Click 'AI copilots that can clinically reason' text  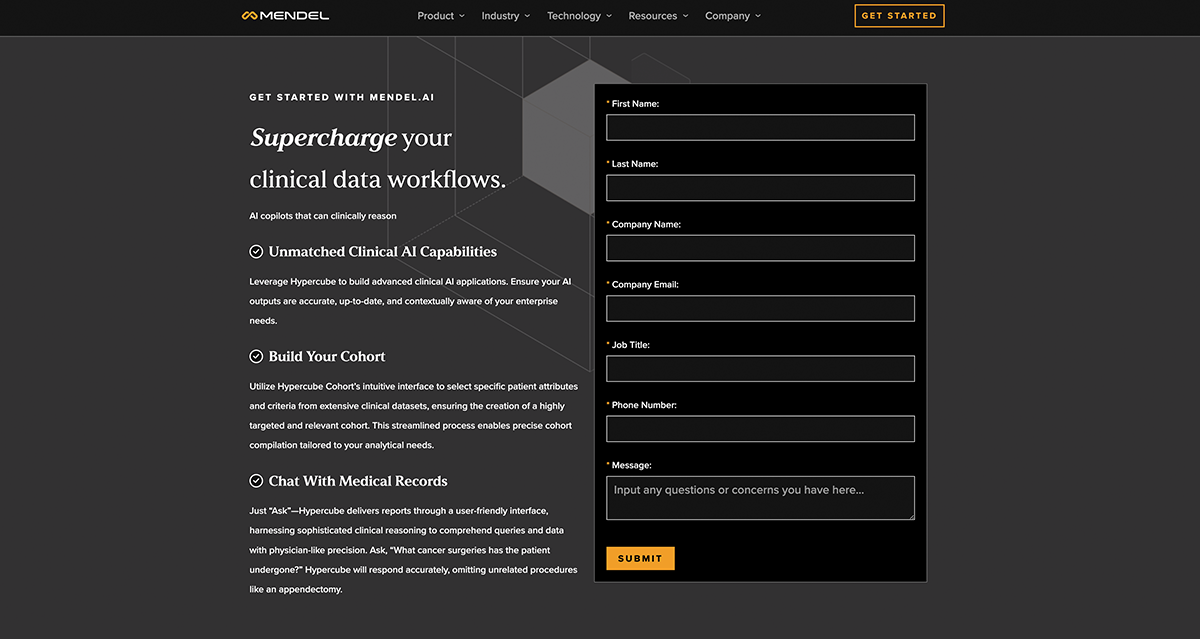tap(323, 216)
